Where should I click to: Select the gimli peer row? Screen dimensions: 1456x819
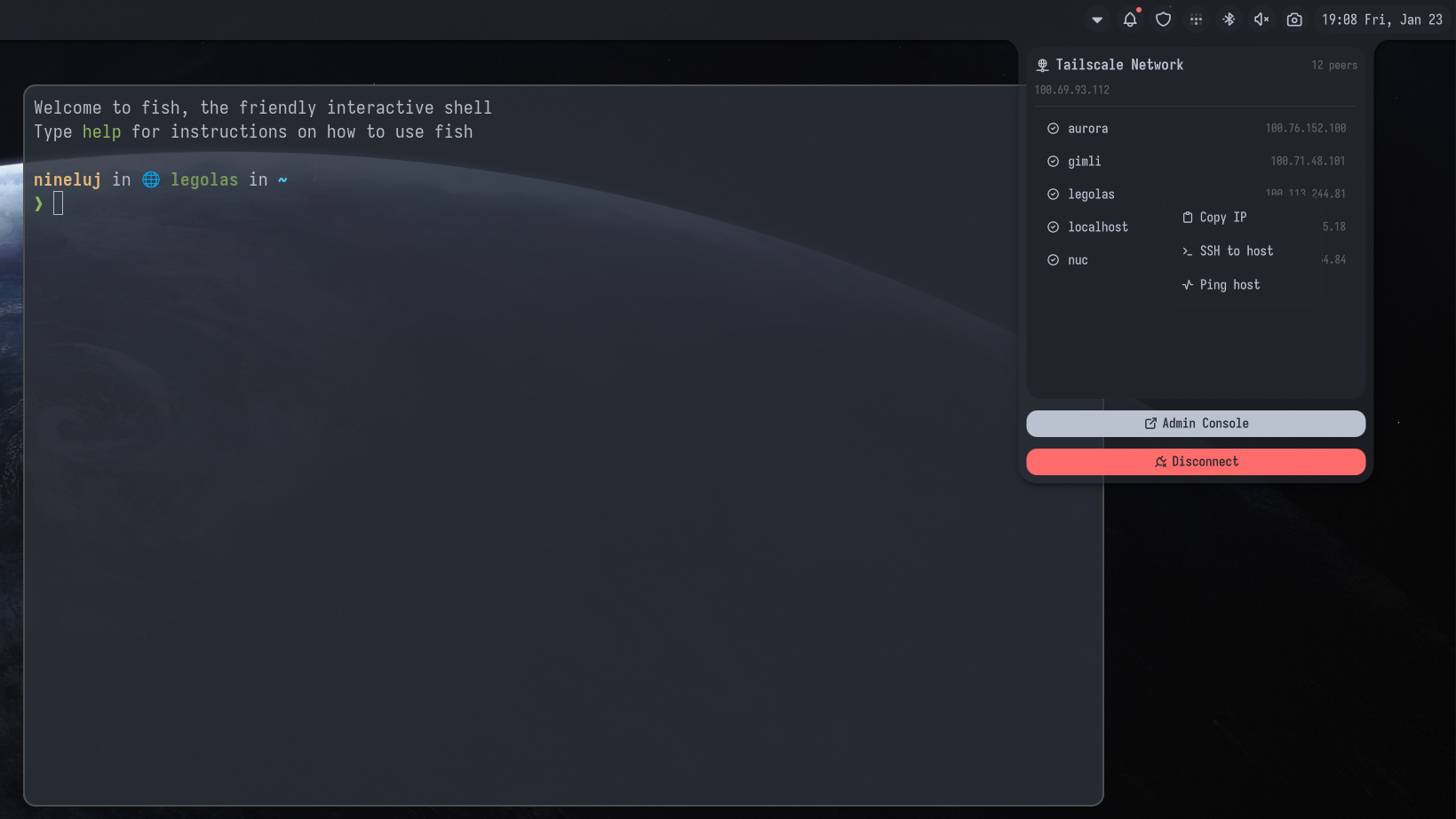[1196, 162]
